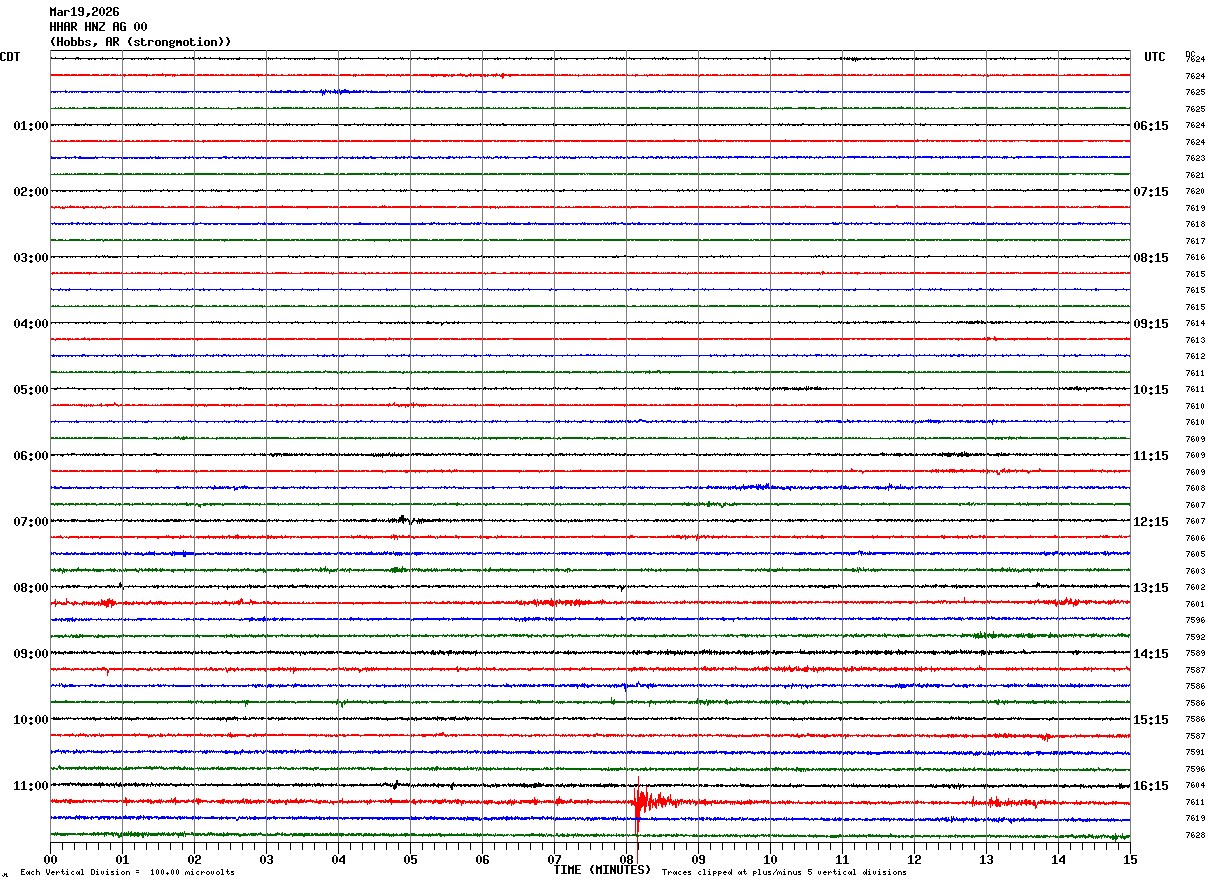Select minute 15 on the bottom time axis
Screen dimensions: 1210x886
pyautogui.click(x=1130, y=859)
